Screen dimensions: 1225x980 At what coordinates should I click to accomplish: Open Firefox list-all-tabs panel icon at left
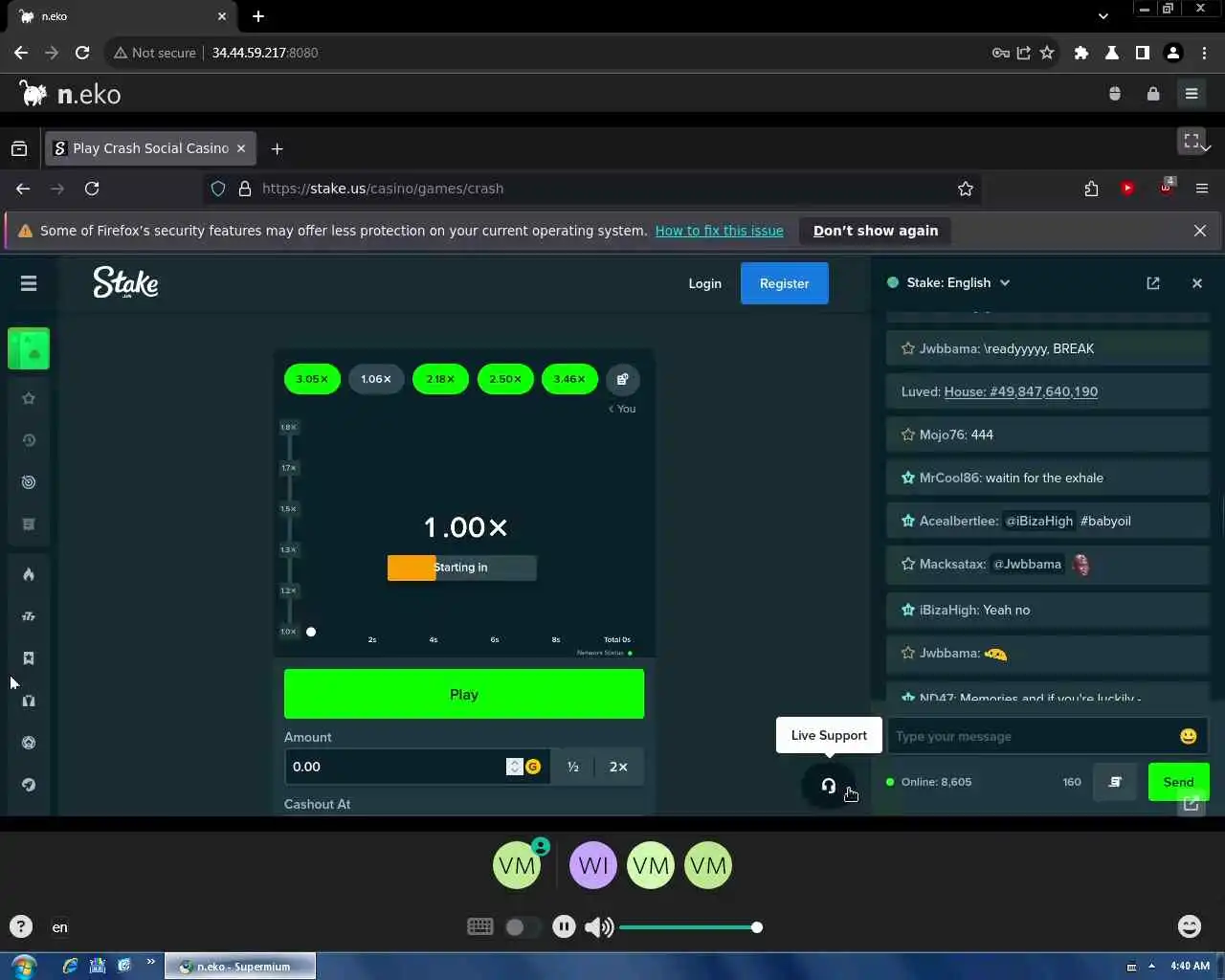[19, 148]
